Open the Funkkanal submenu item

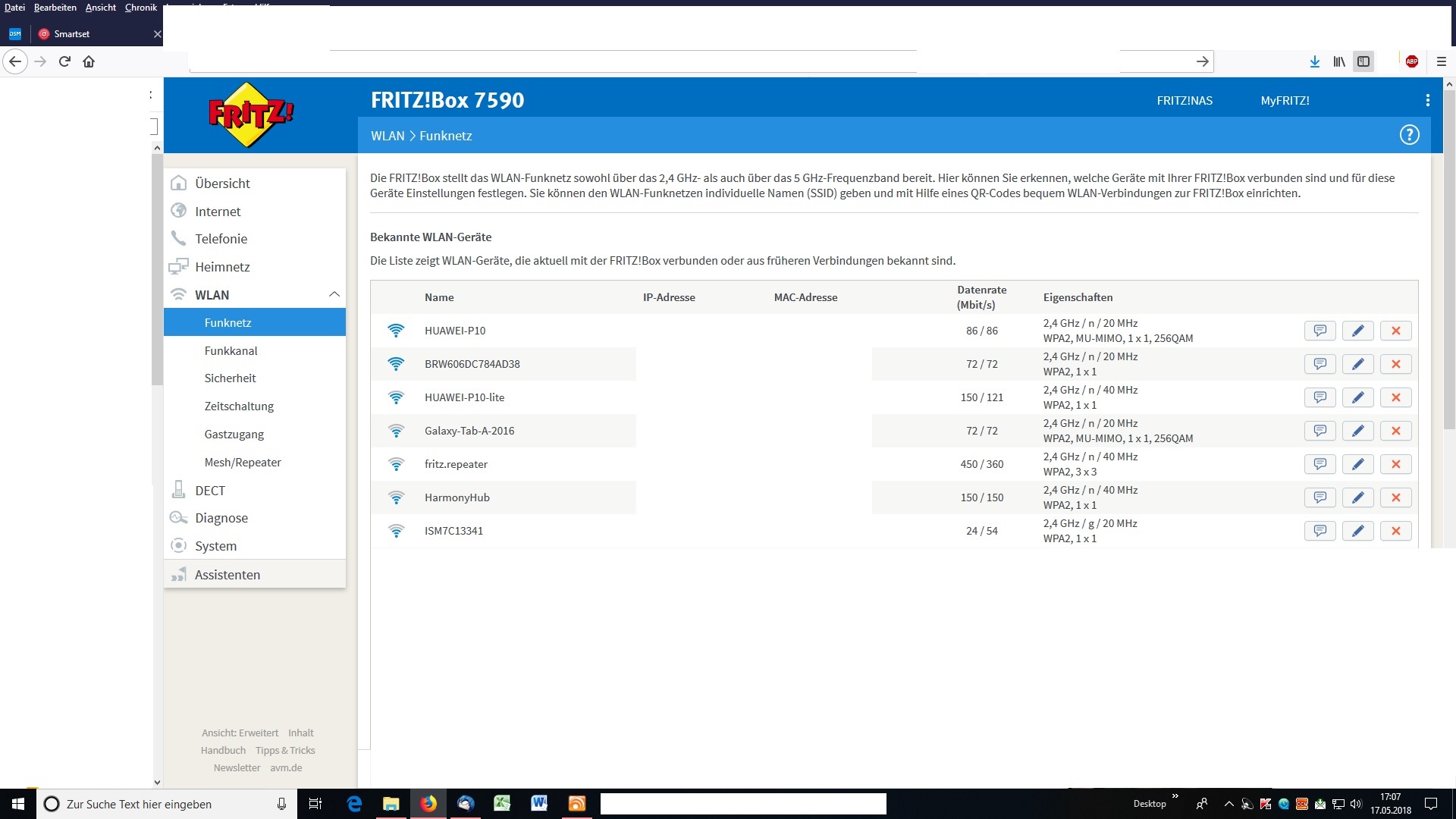pyautogui.click(x=231, y=351)
